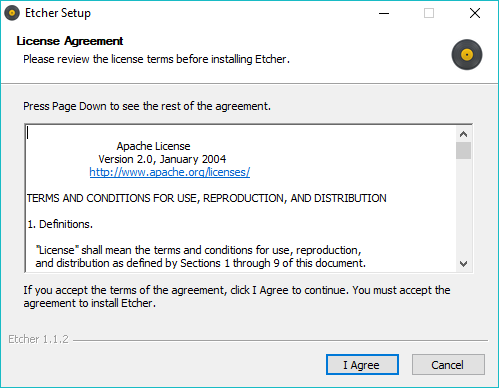The width and height of the screenshot is (499, 388).
Task: Close the Etcher Setup window
Action: coord(475,13)
